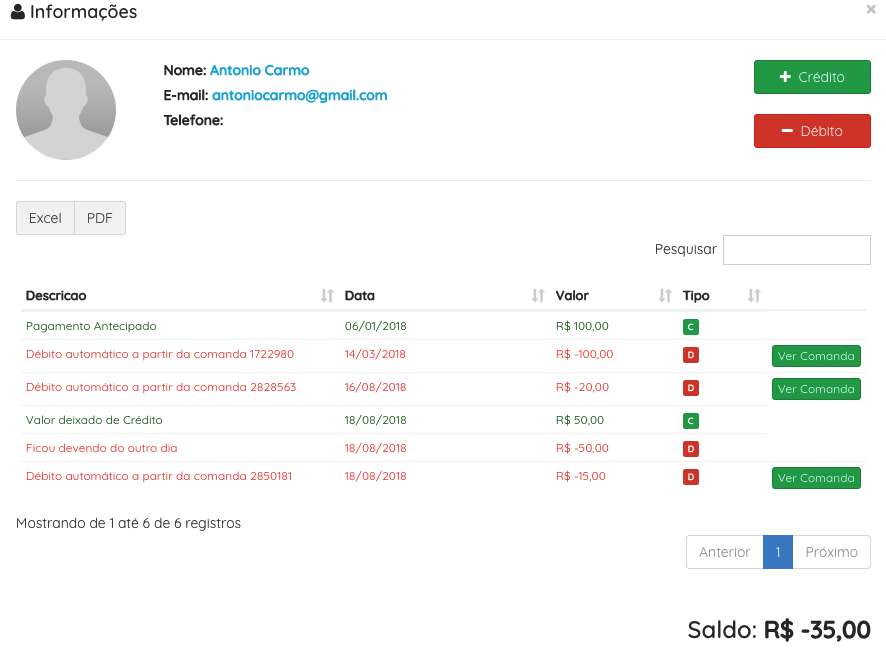Click C badge of Pagamento Antecipado row
The height and width of the screenshot is (651, 886).
pyautogui.click(x=690, y=327)
